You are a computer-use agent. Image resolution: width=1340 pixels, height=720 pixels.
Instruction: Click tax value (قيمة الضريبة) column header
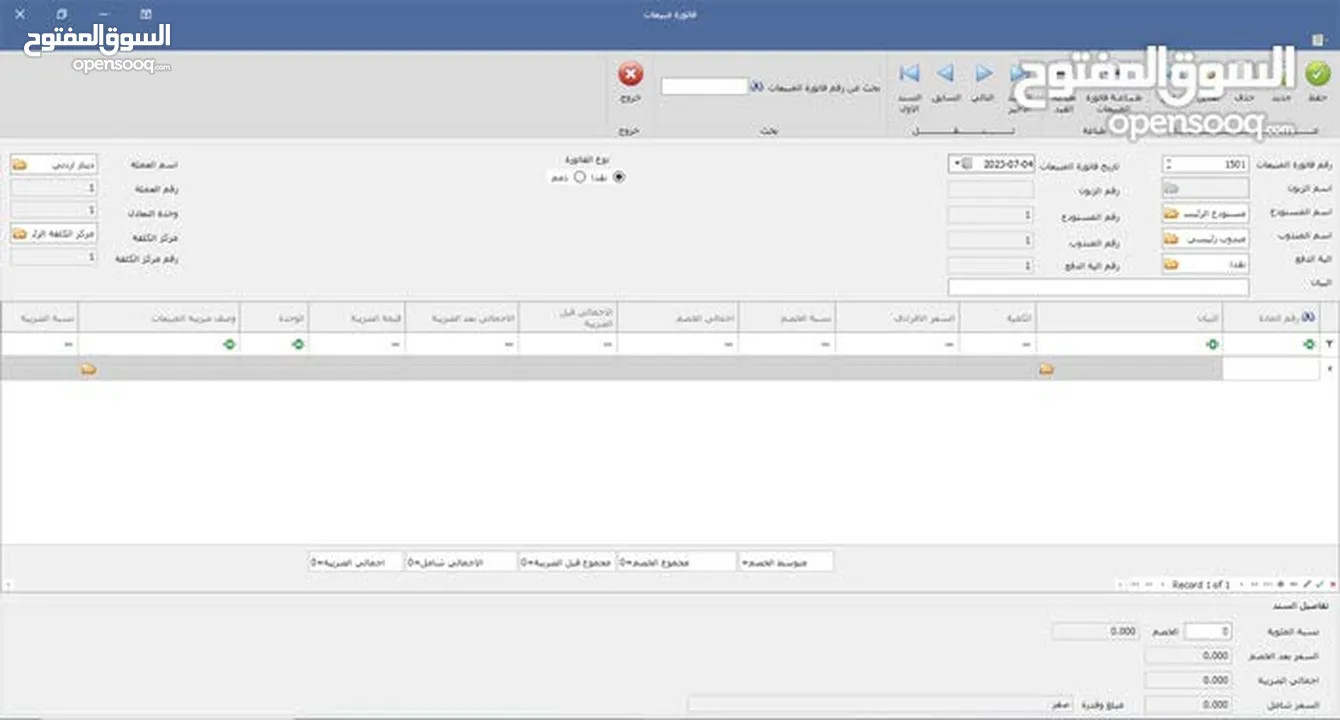pos(357,317)
